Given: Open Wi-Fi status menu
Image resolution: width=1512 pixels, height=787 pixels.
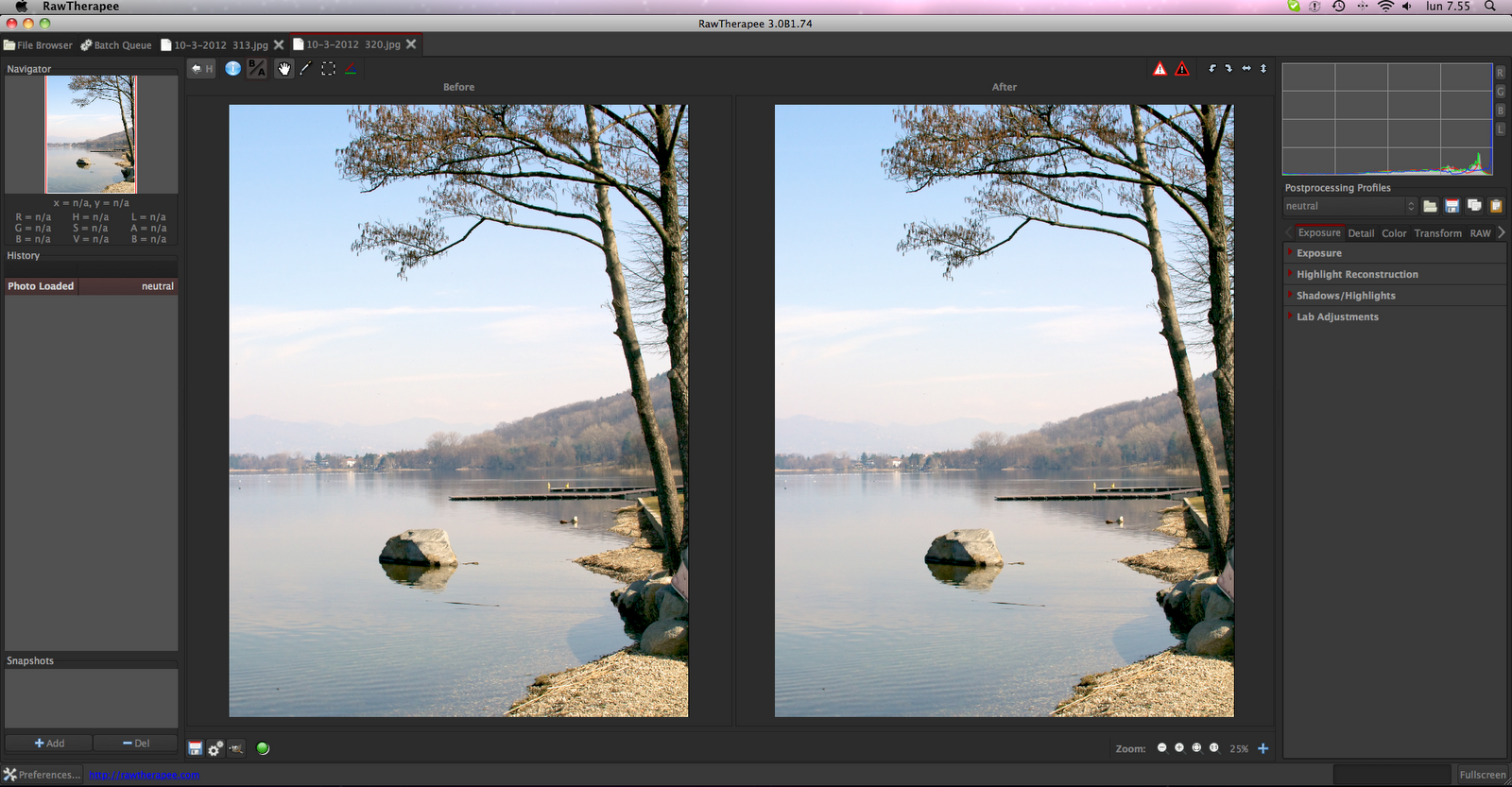Looking at the screenshot, I should point(1385,7).
